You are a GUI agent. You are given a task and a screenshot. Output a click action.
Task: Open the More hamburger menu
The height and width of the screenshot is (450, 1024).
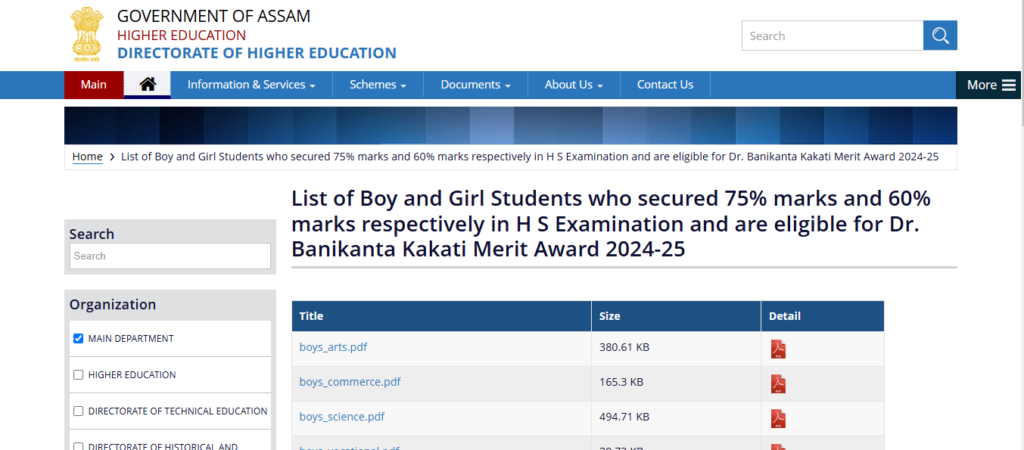(990, 85)
